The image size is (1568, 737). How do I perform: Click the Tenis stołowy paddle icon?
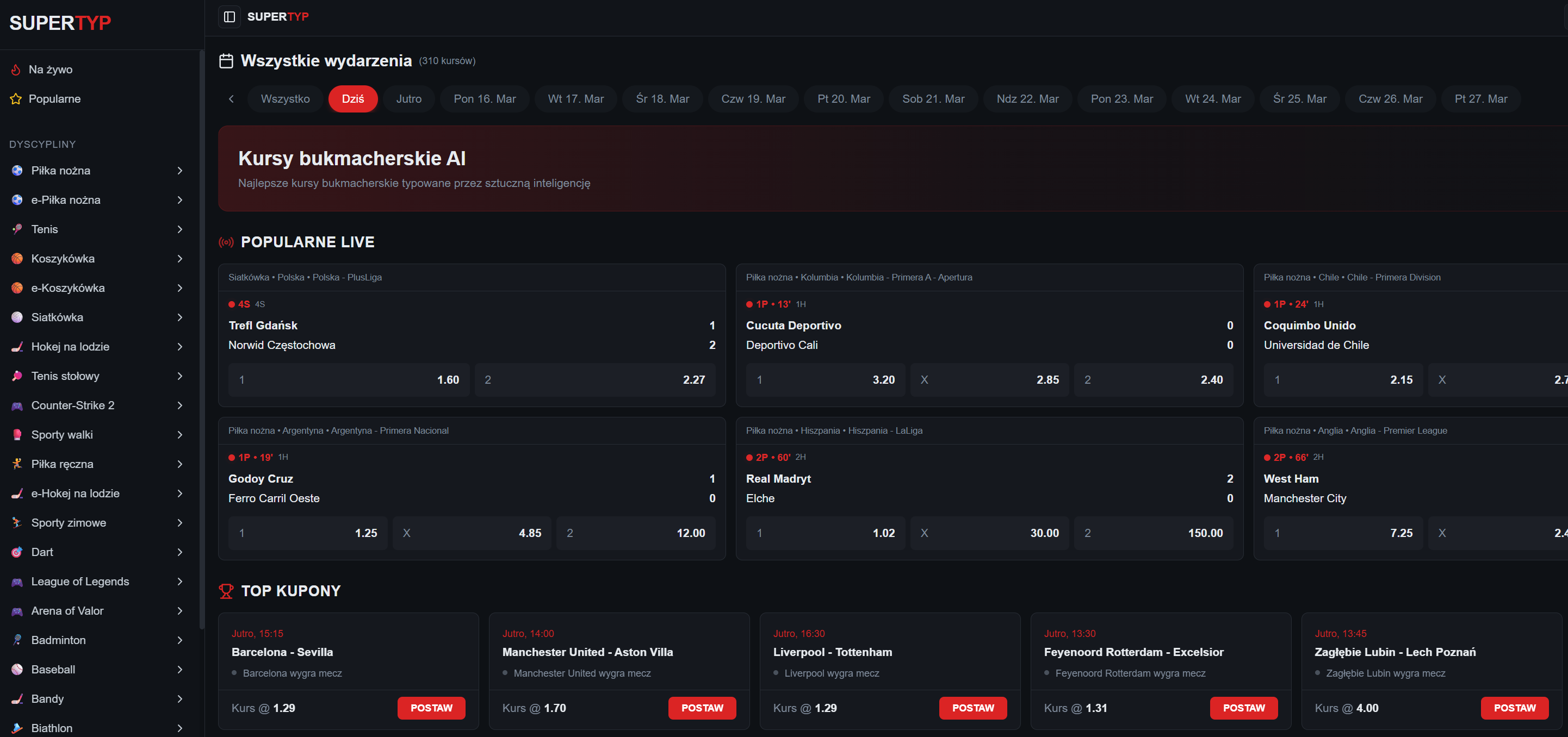17,376
